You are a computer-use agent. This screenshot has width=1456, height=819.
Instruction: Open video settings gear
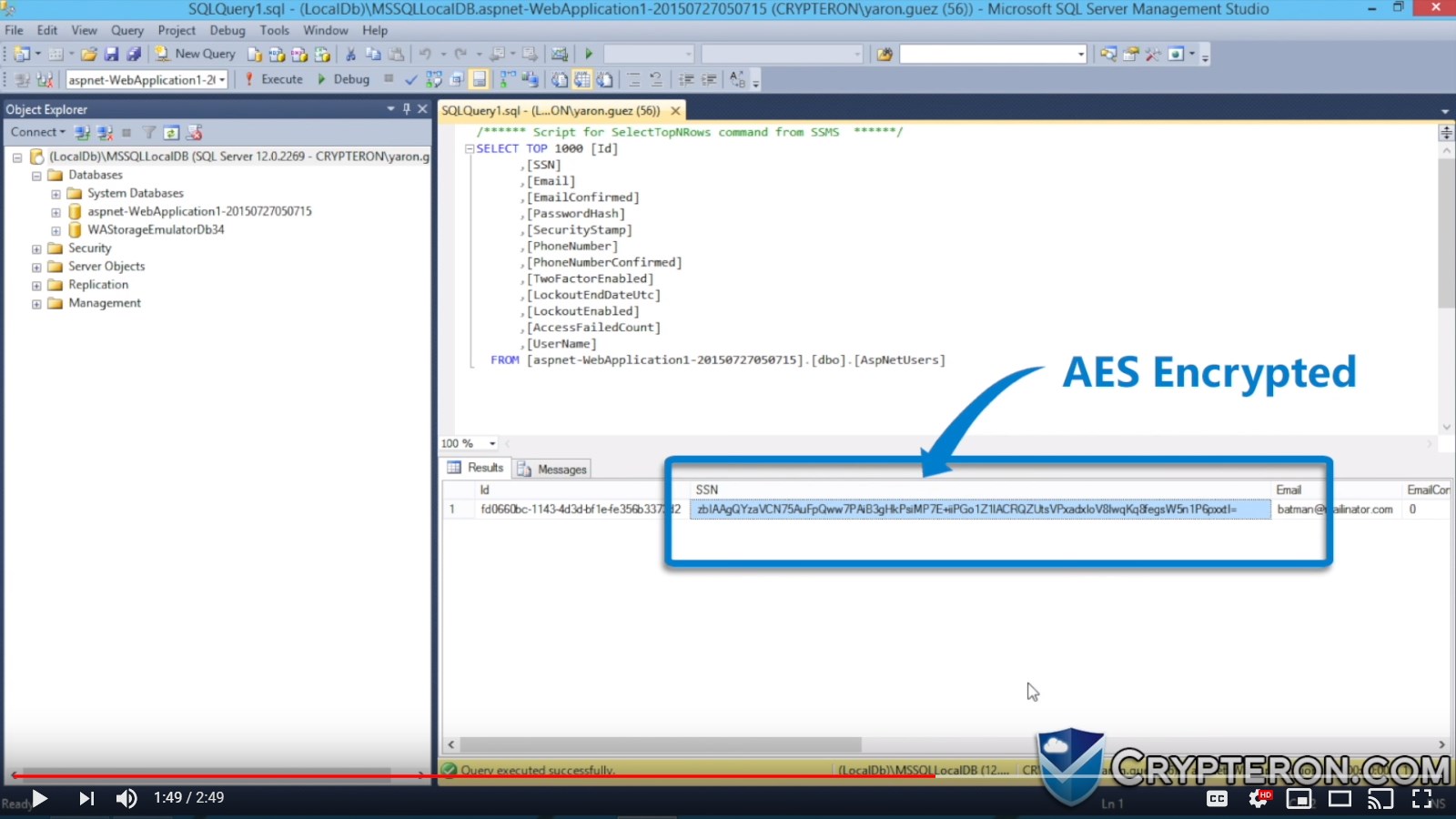click(x=1259, y=799)
